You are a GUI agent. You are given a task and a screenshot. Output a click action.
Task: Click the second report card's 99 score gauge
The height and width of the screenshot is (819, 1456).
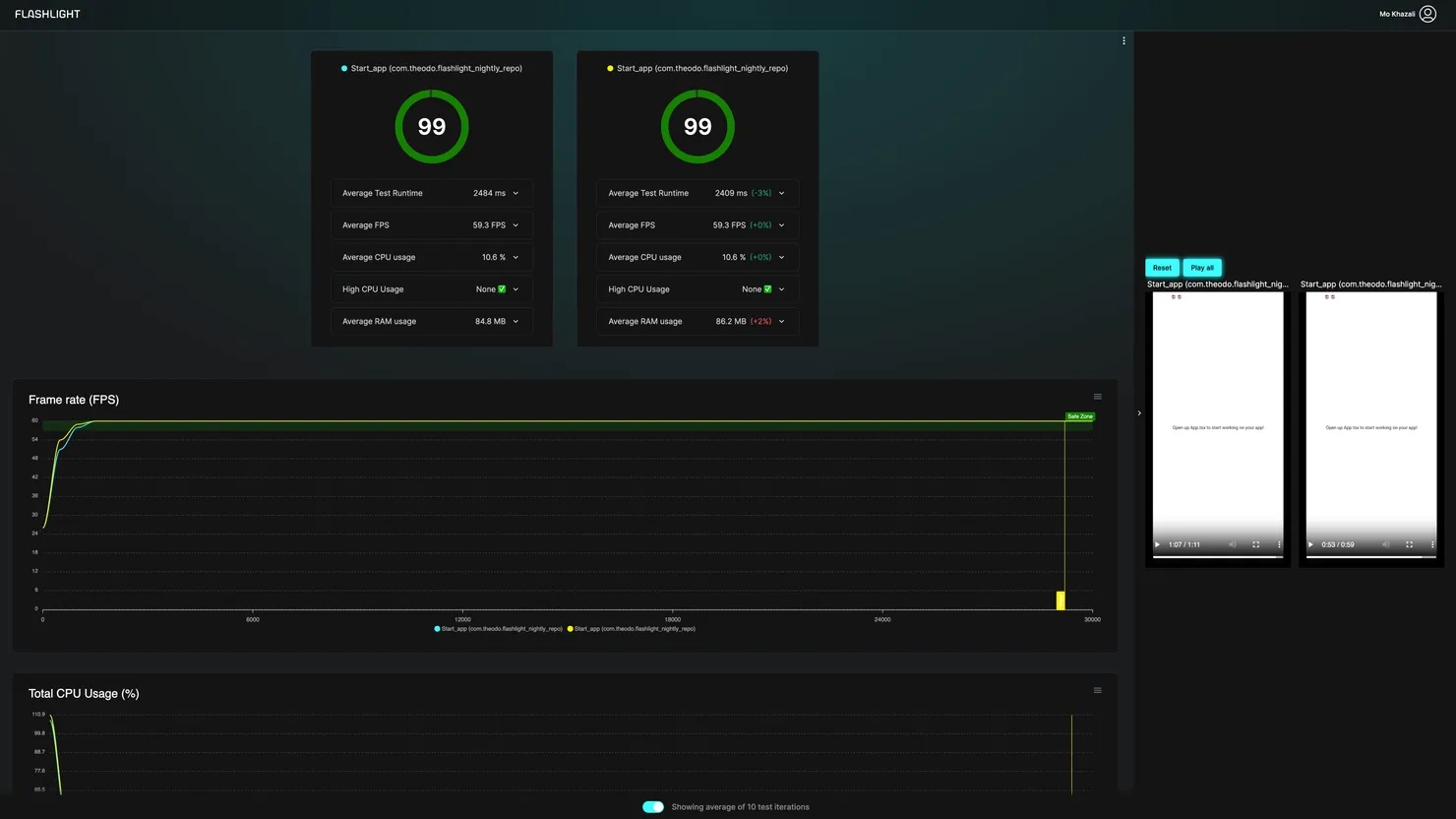698,127
